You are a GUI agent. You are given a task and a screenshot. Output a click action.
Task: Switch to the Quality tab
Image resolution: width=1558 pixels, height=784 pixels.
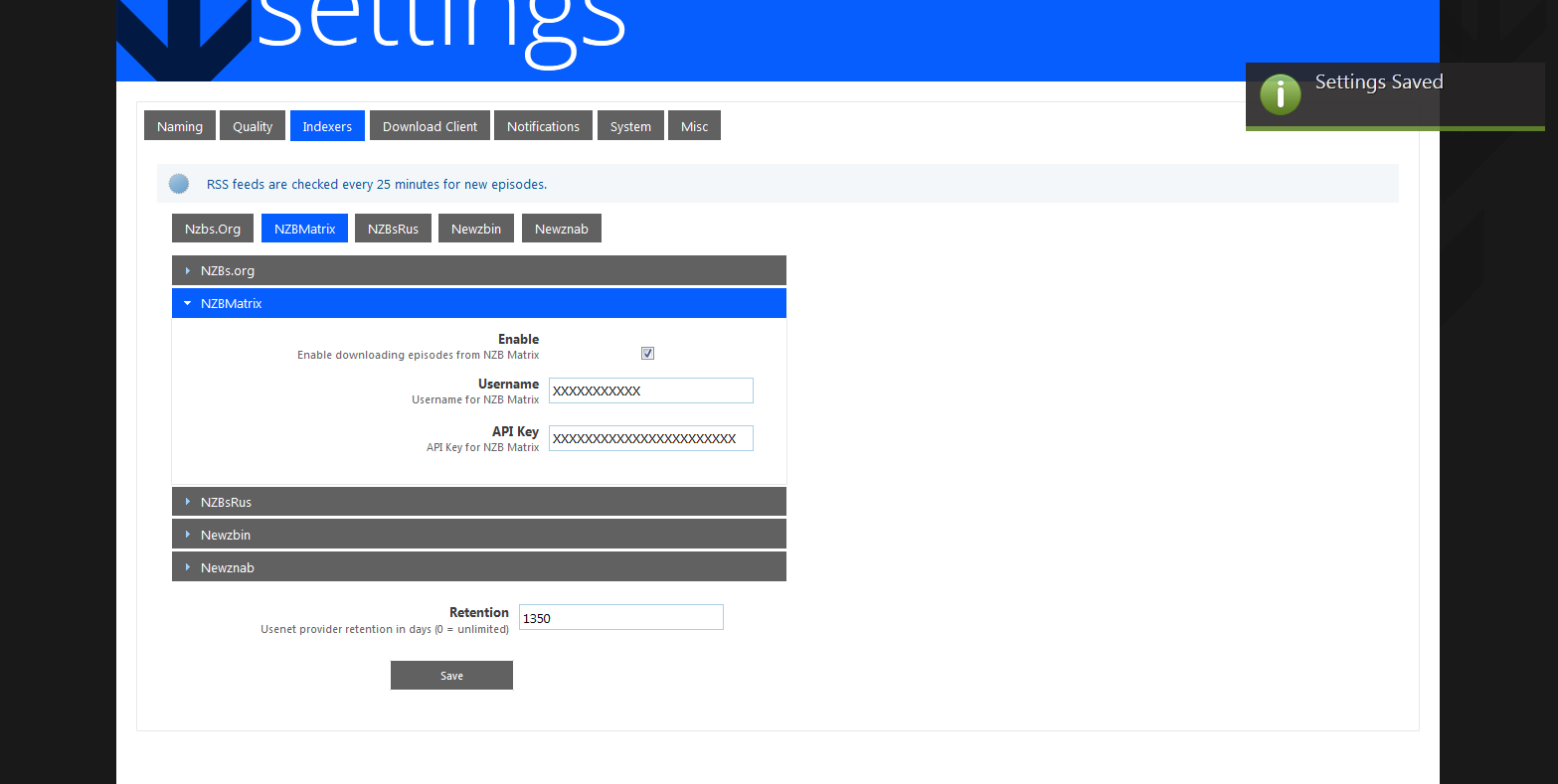point(253,126)
